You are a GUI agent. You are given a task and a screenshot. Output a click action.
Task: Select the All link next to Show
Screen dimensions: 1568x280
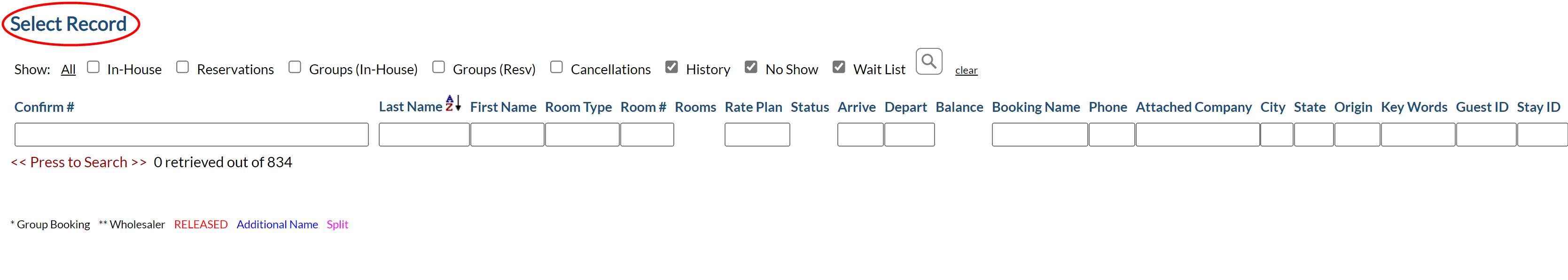point(68,70)
